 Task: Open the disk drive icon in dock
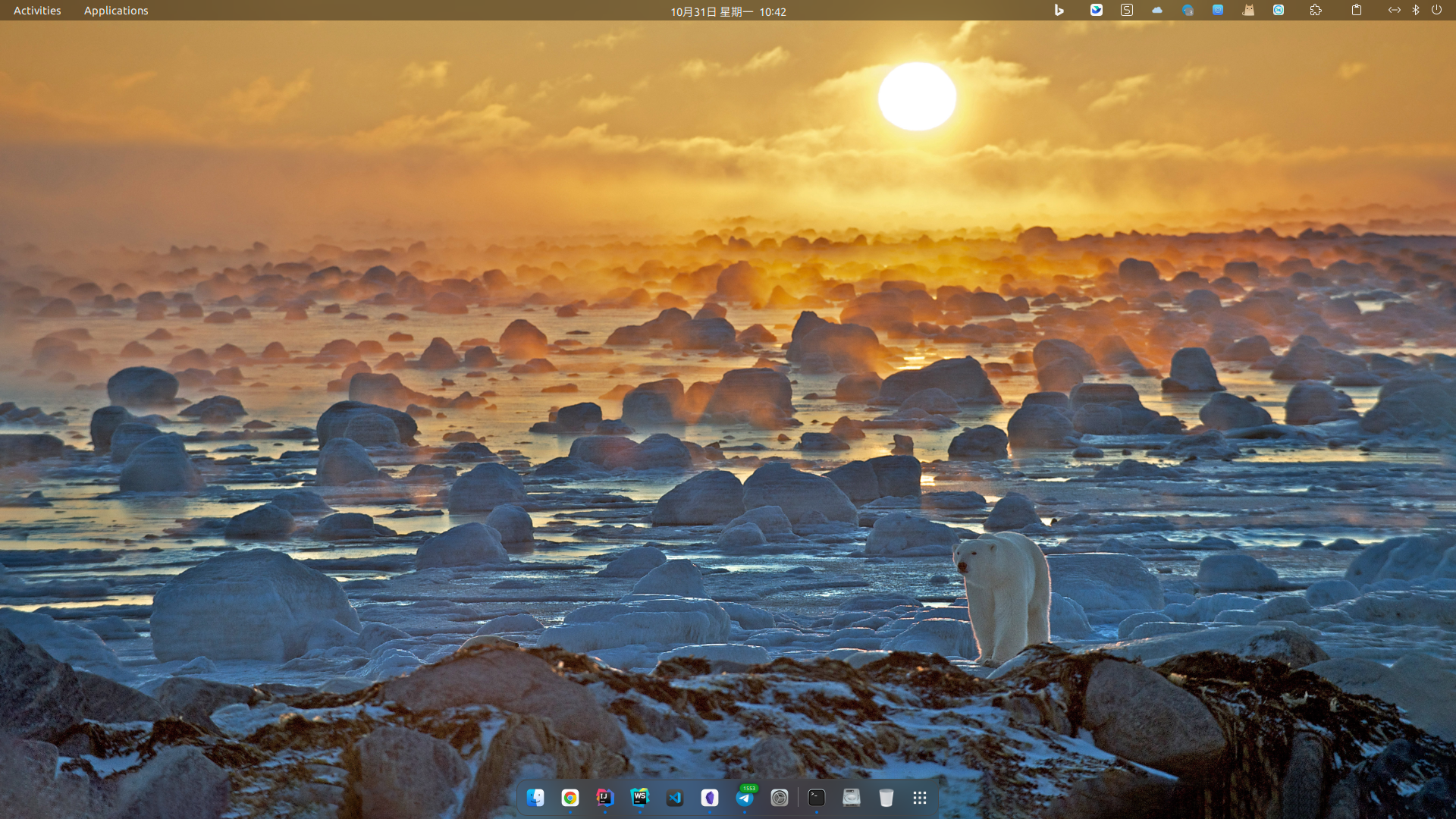pyautogui.click(x=852, y=798)
